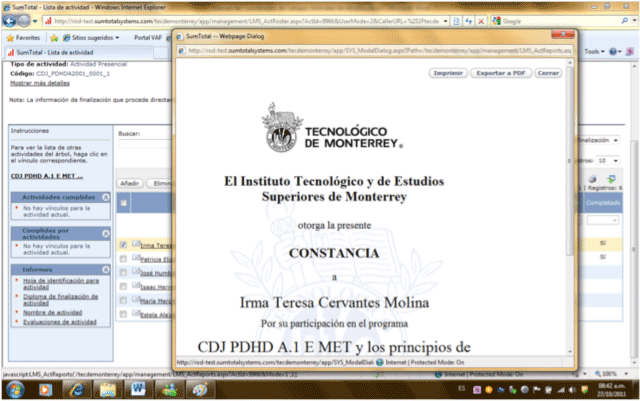Click the card icon beside Patricia
The height and width of the screenshot is (401, 640).
[x=136, y=258]
